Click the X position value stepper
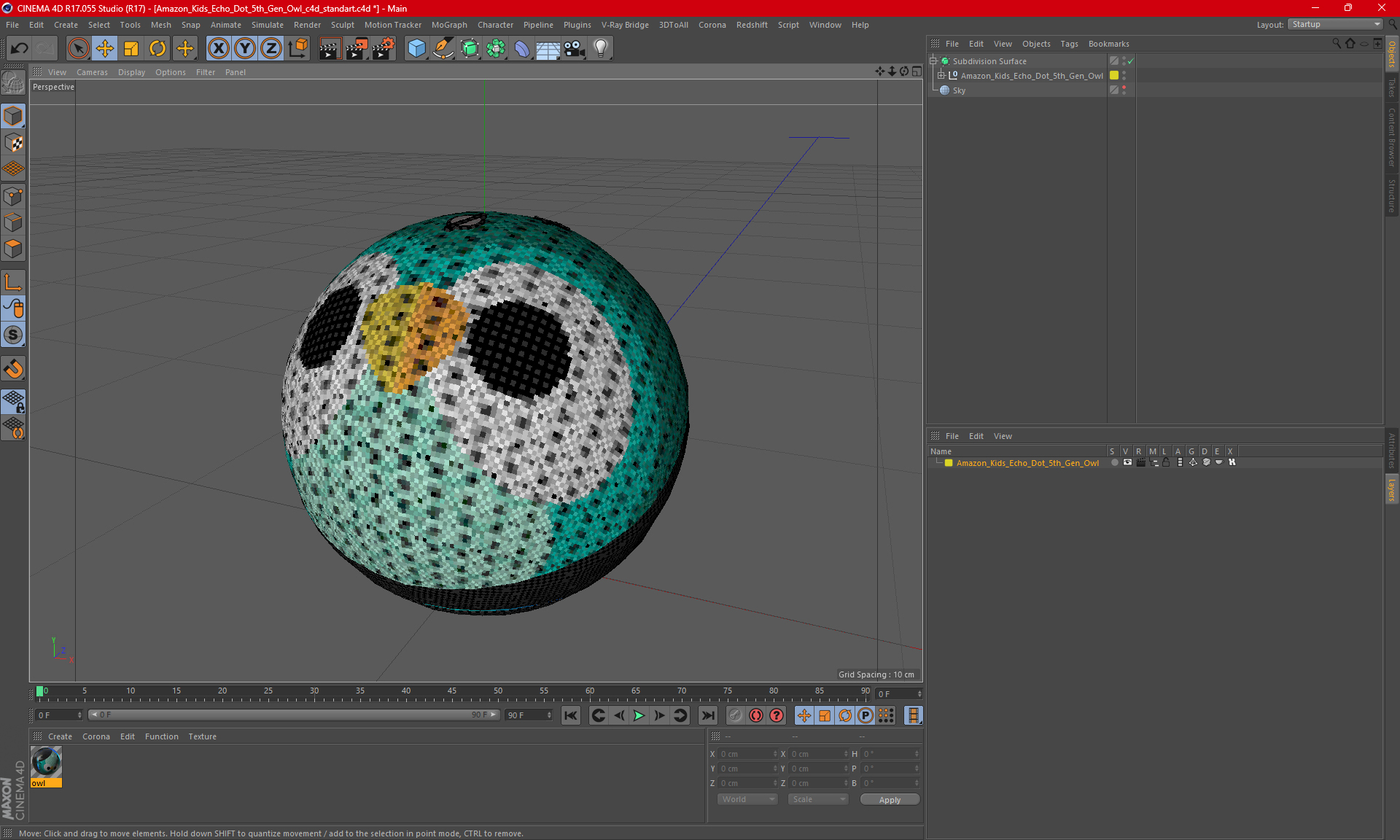The width and height of the screenshot is (1400, 840). pyautogui.click(x=775, y=754)
